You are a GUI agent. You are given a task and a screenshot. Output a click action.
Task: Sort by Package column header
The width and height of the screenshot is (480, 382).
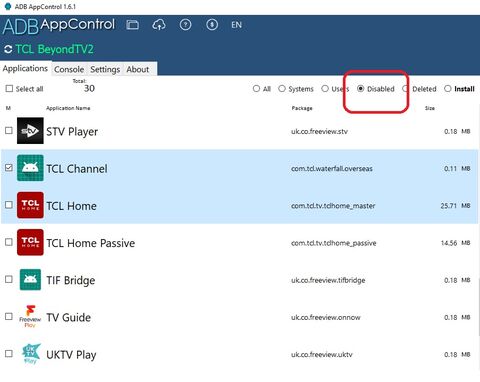pyautogui.click(x=302, y=108)
